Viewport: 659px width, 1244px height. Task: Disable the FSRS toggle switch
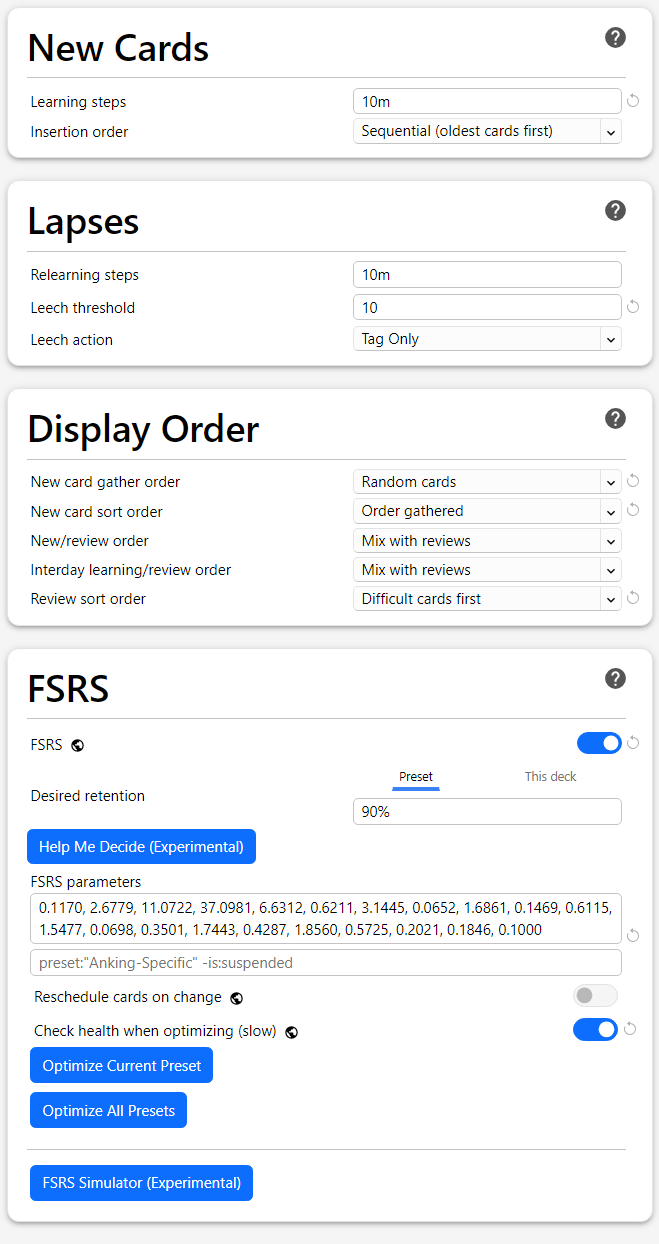pos(598,743)
